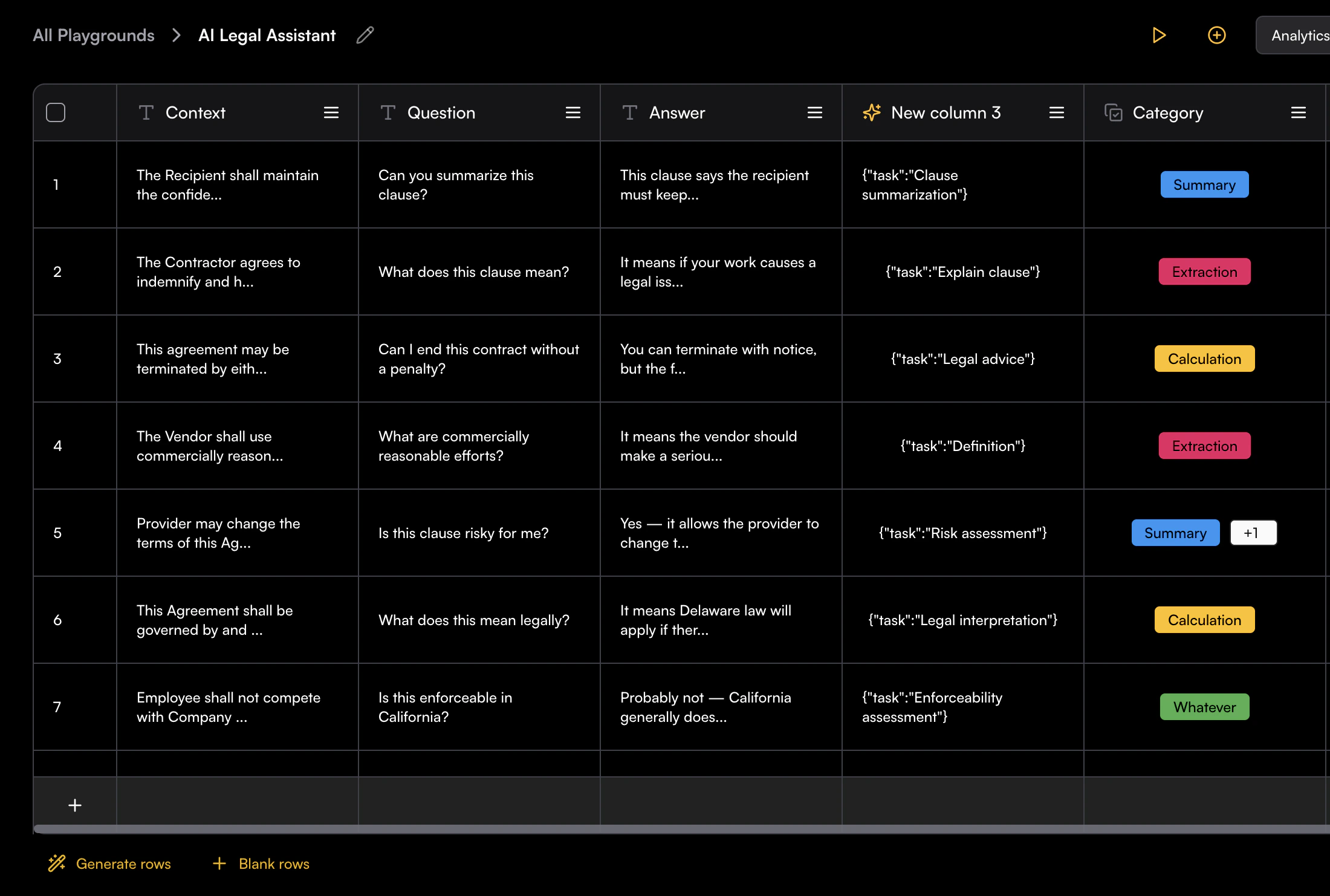Toggle the select-all checkbox in table header
The height and width of the screenshot is (896, 1330).
[56, 112]
